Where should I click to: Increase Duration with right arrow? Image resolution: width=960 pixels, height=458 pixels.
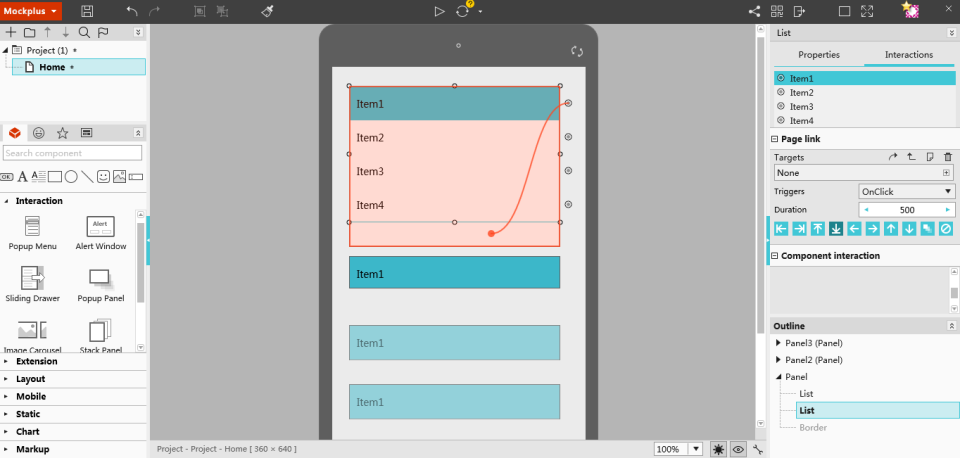[x=948, y=210]
